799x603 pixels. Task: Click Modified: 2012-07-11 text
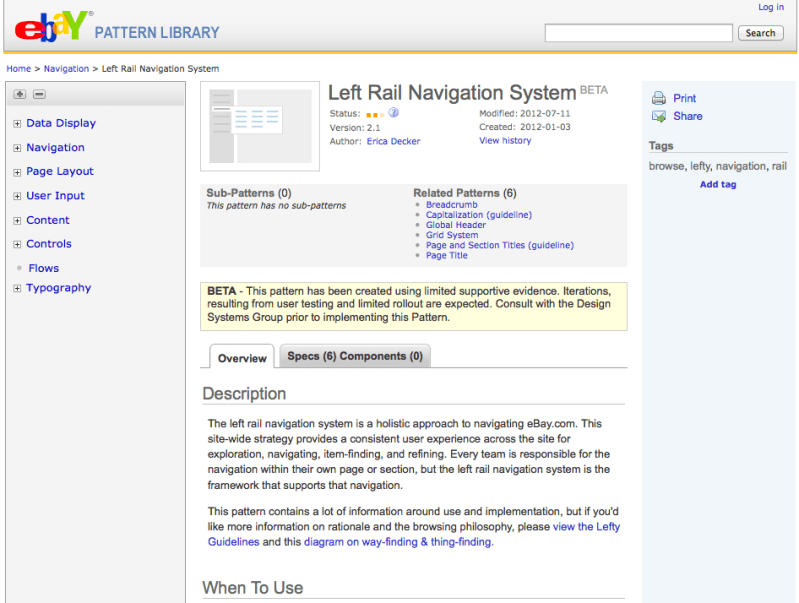524,114
